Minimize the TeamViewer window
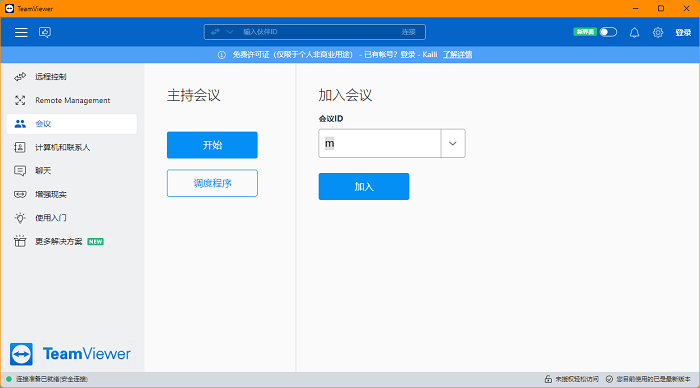The image size is (700, 388). click(x=636, y=8)
